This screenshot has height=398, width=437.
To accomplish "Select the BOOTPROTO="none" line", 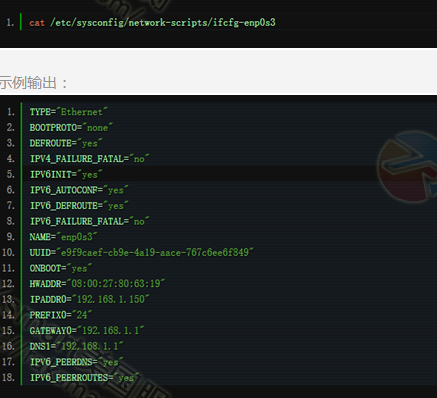I will point(71,127).
